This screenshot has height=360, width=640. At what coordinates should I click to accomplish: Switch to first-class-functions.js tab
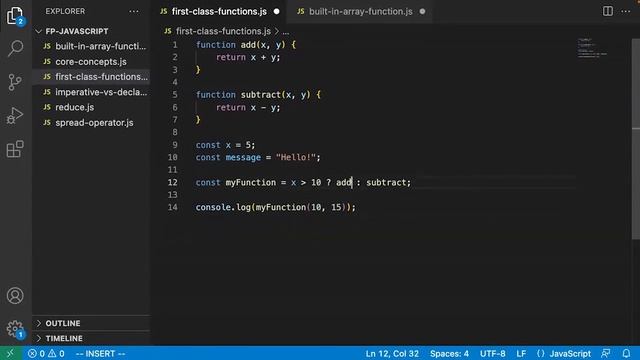pos(219,11)
